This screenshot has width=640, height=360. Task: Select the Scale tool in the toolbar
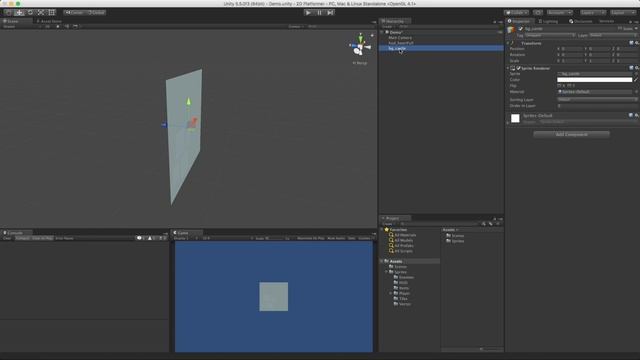40,13
